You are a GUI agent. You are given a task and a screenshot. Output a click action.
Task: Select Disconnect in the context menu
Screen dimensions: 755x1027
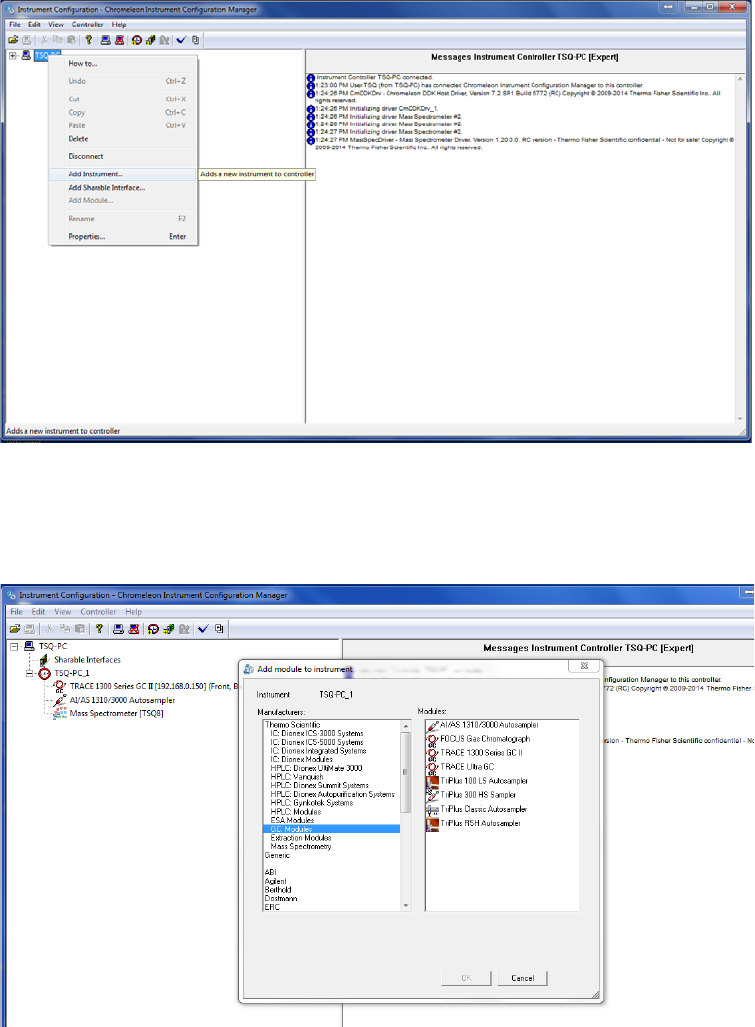pyautogui.click(x=122, y=157)
